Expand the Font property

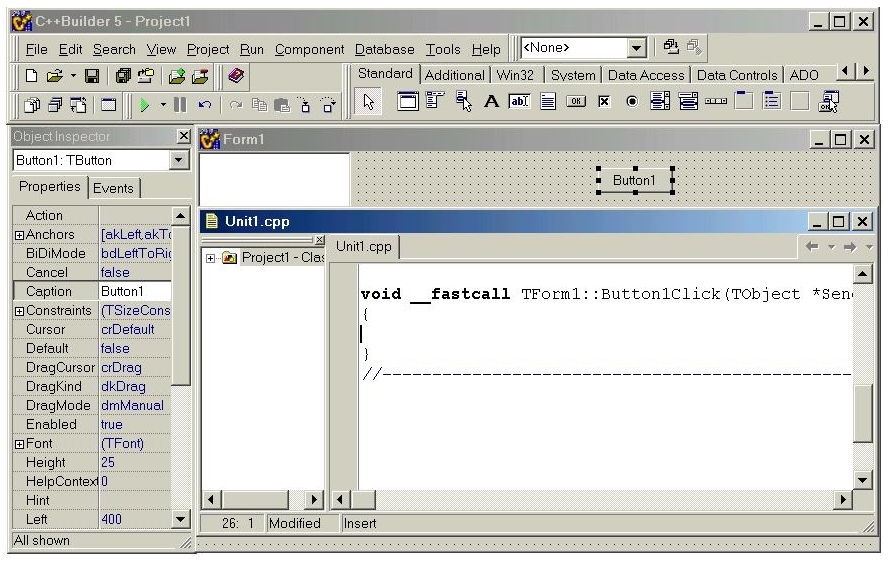19,444
